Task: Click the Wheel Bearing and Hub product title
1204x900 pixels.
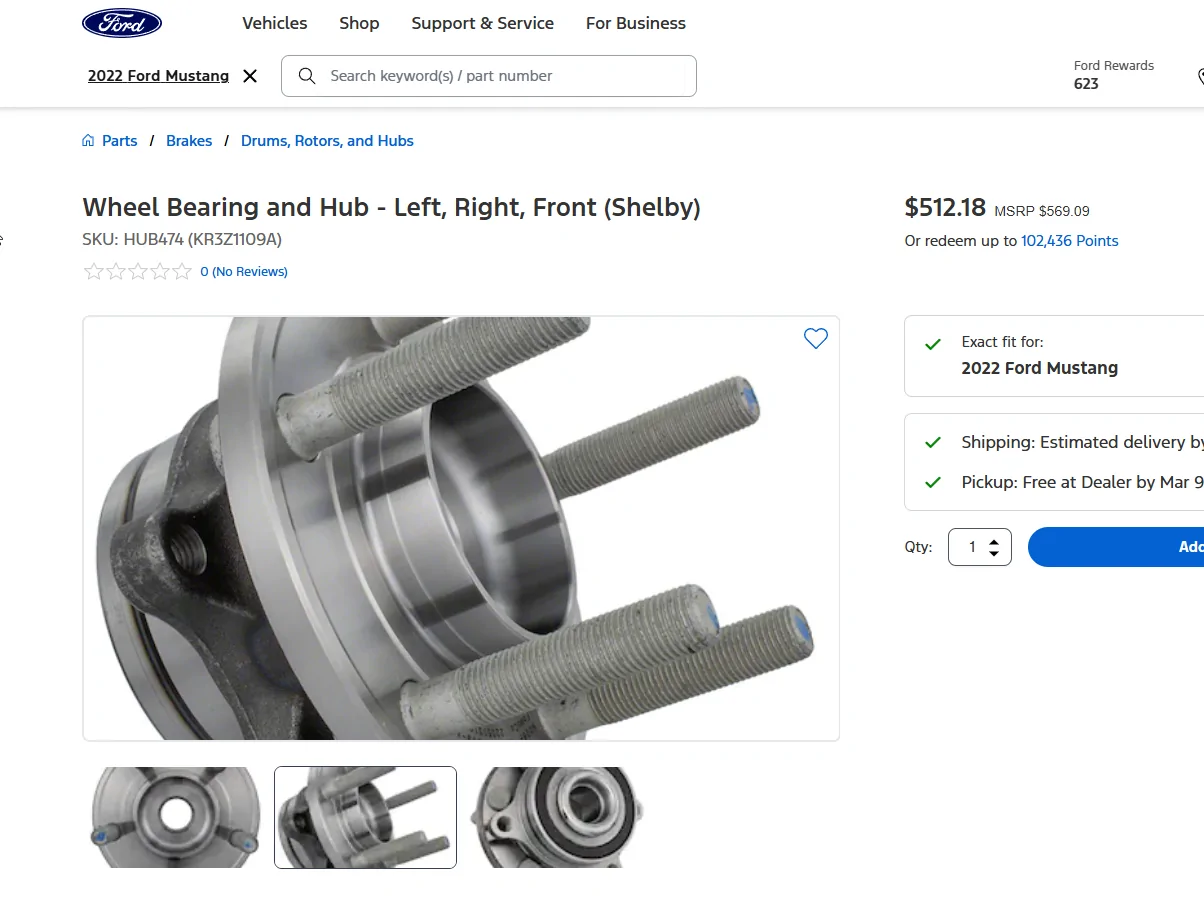Action: click(391, 208)
